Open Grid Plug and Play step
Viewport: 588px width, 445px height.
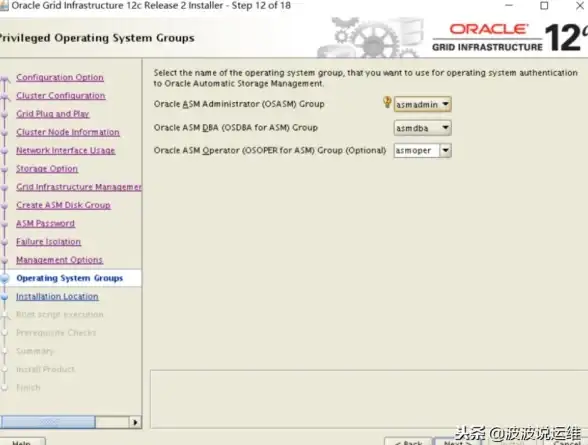pyautogui.click(x=52, y=114)
